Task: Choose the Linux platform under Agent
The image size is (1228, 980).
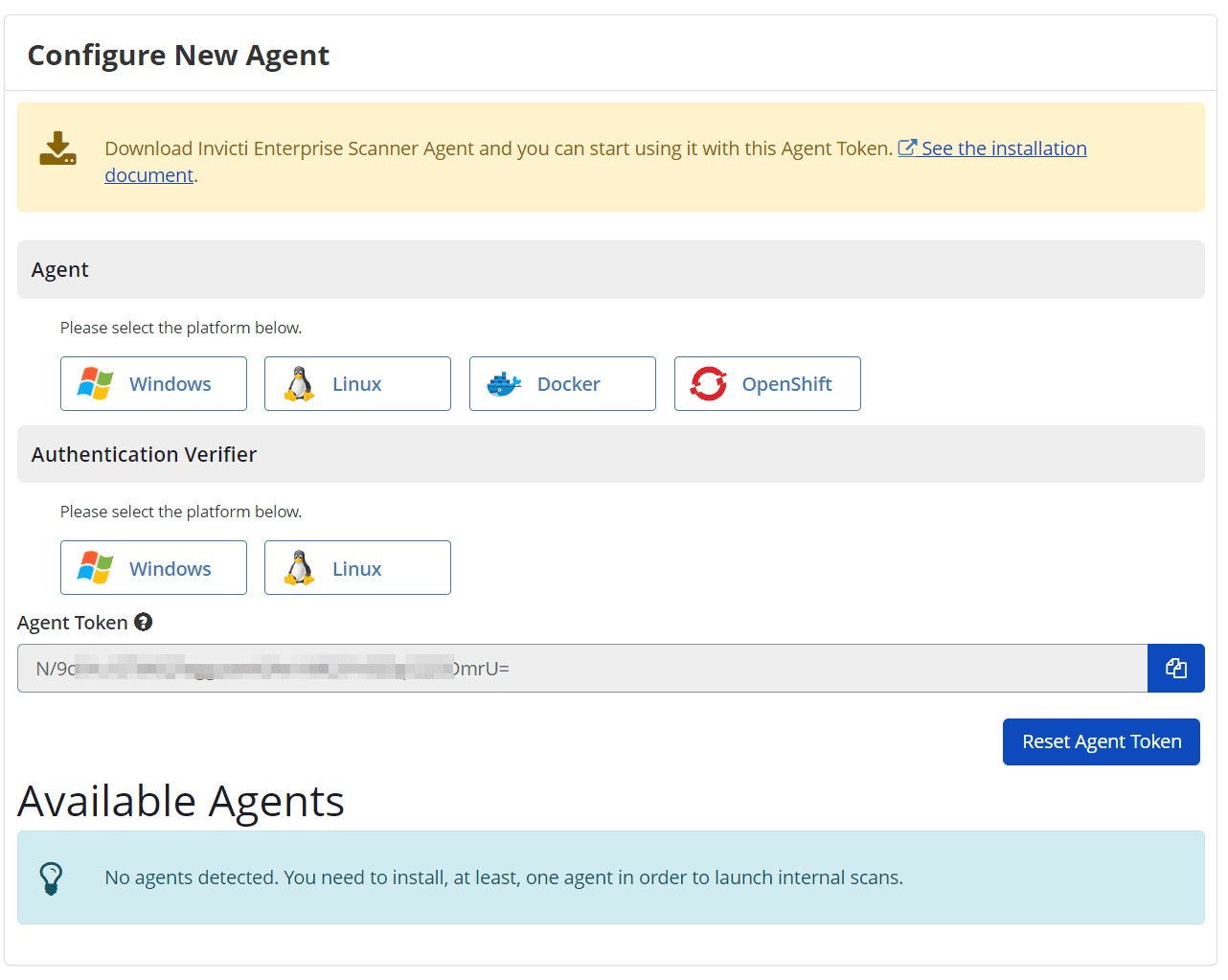Action: coord(357,383)
